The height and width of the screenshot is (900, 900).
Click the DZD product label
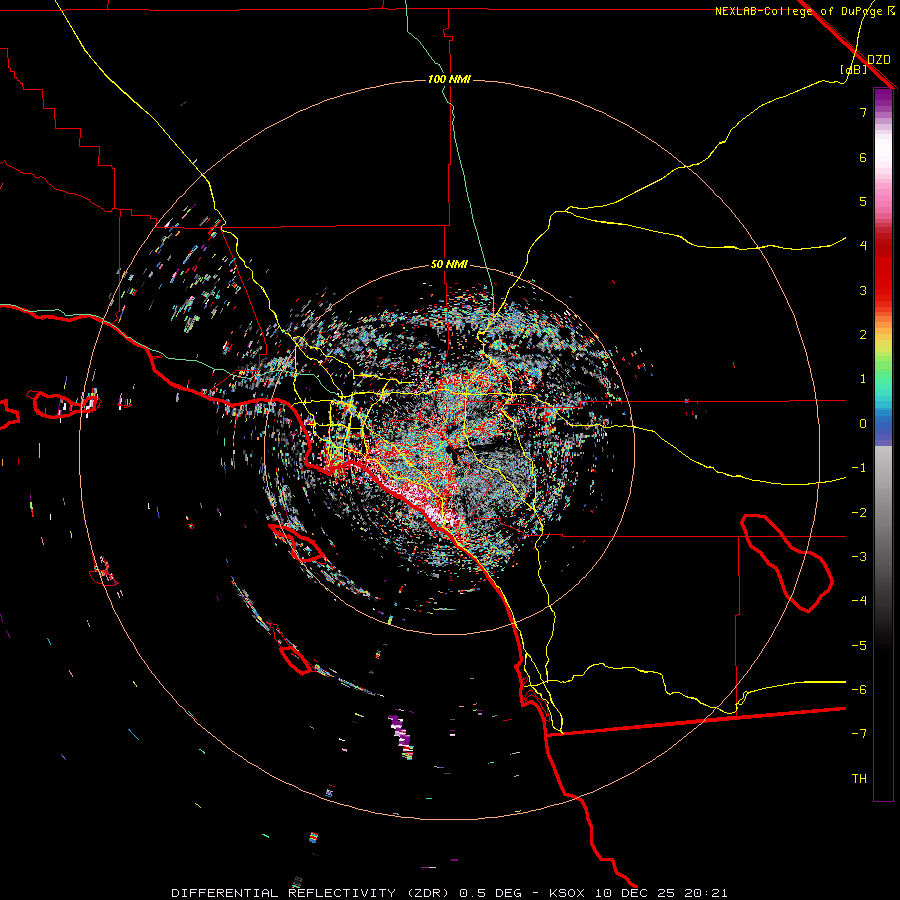879,60
